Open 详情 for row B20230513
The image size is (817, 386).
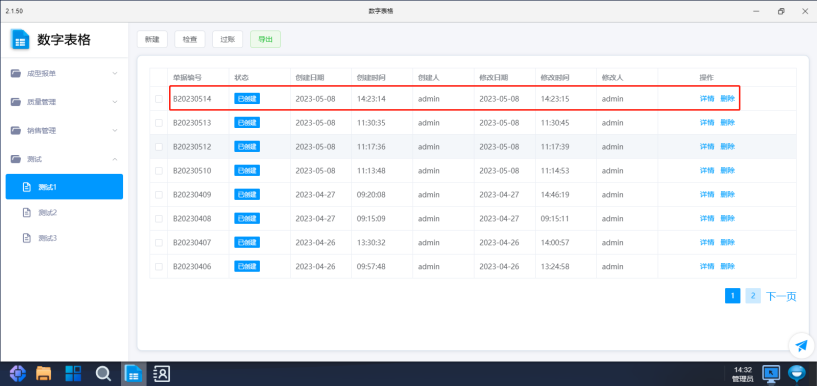[x=707, y=123]
